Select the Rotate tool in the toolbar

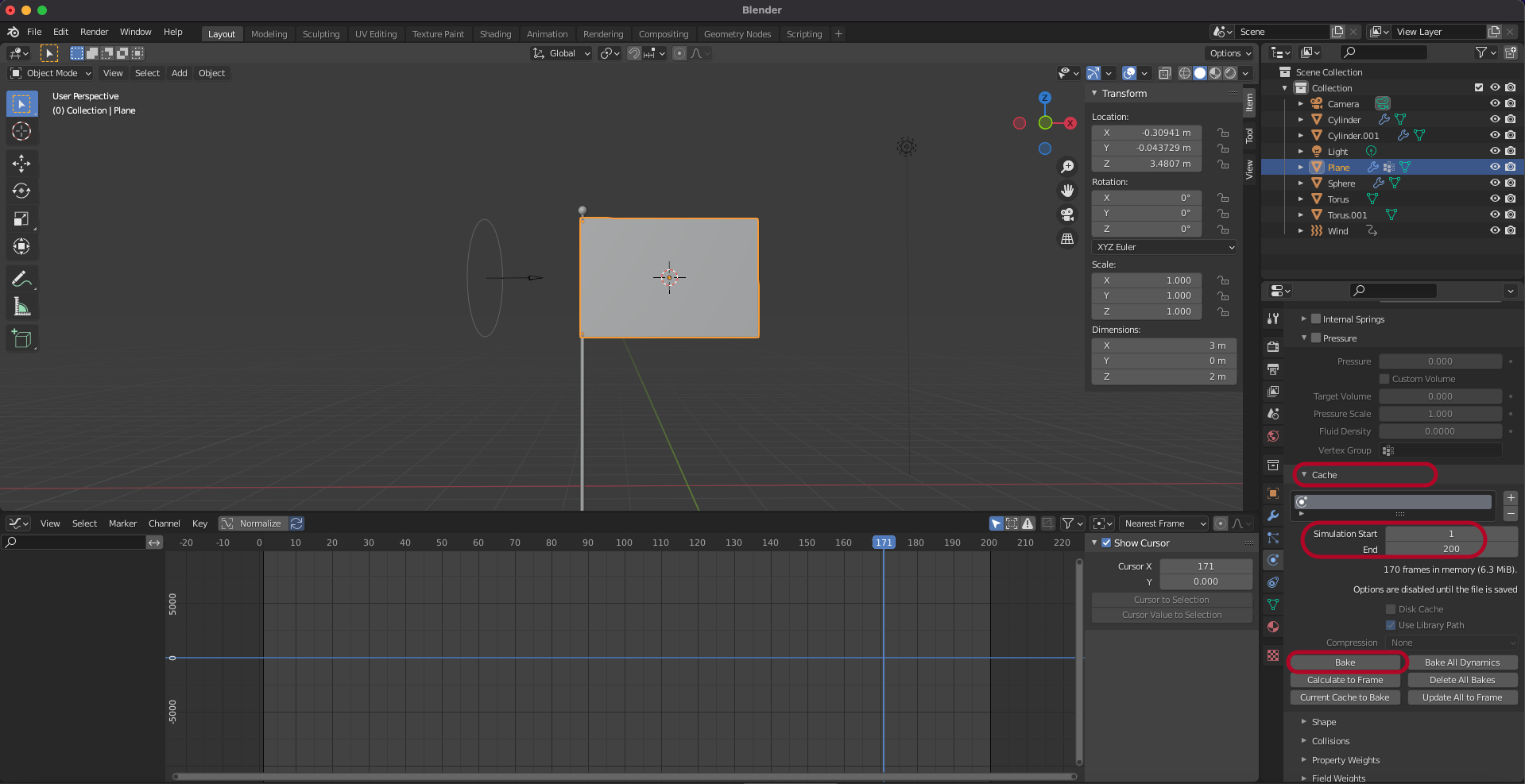coord(21,191)
